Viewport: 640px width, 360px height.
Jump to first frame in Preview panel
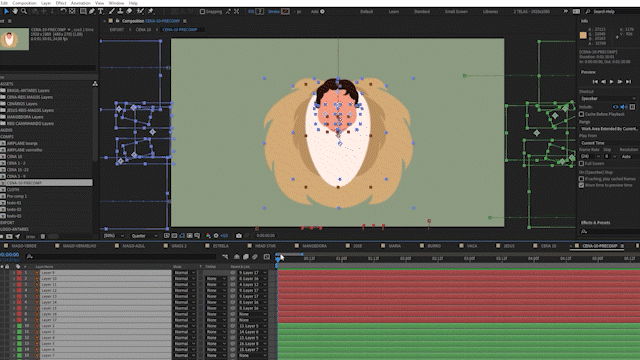[595, 82]
